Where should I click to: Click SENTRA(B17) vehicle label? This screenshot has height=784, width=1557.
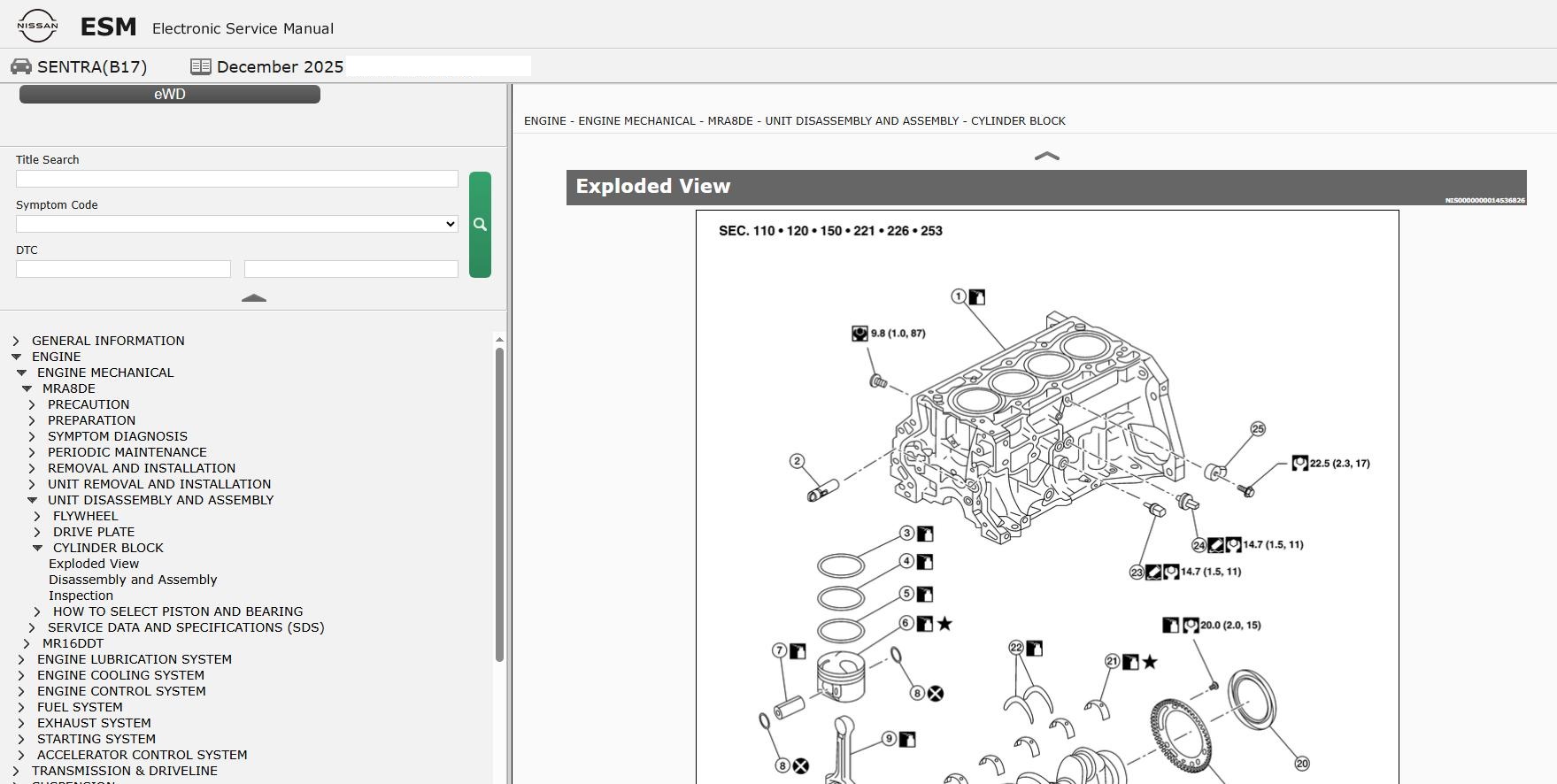pos(92,67)
